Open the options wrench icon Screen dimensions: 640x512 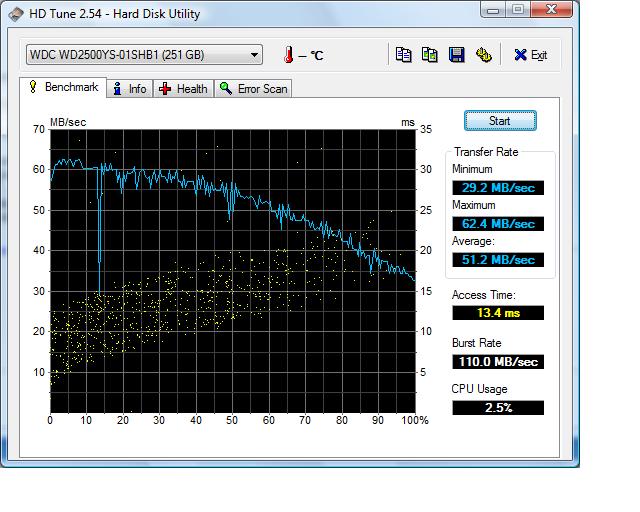pyautogui.click(x=483, y=55)
